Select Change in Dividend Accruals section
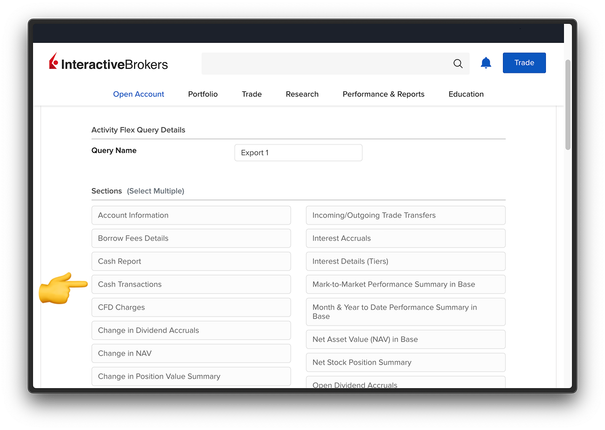Screen dimensions: 605x430 [191, 330]
